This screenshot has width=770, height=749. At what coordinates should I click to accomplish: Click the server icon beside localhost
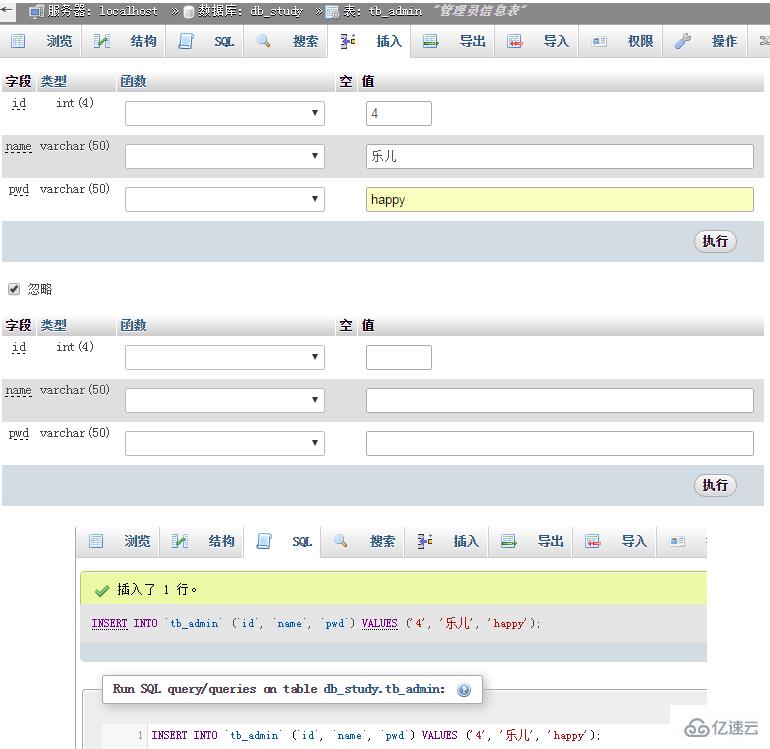[x=36, y=11]
